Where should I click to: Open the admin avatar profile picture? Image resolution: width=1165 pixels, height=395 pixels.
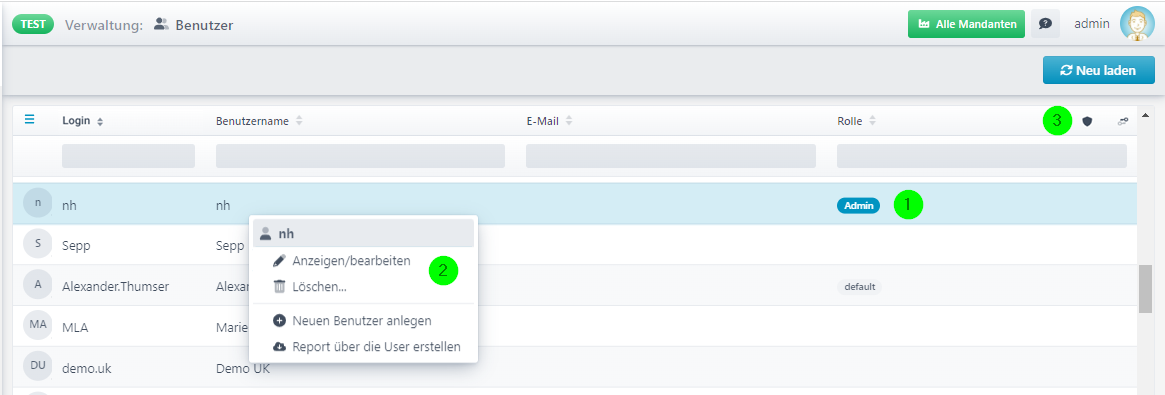[x=1137, y=24]
